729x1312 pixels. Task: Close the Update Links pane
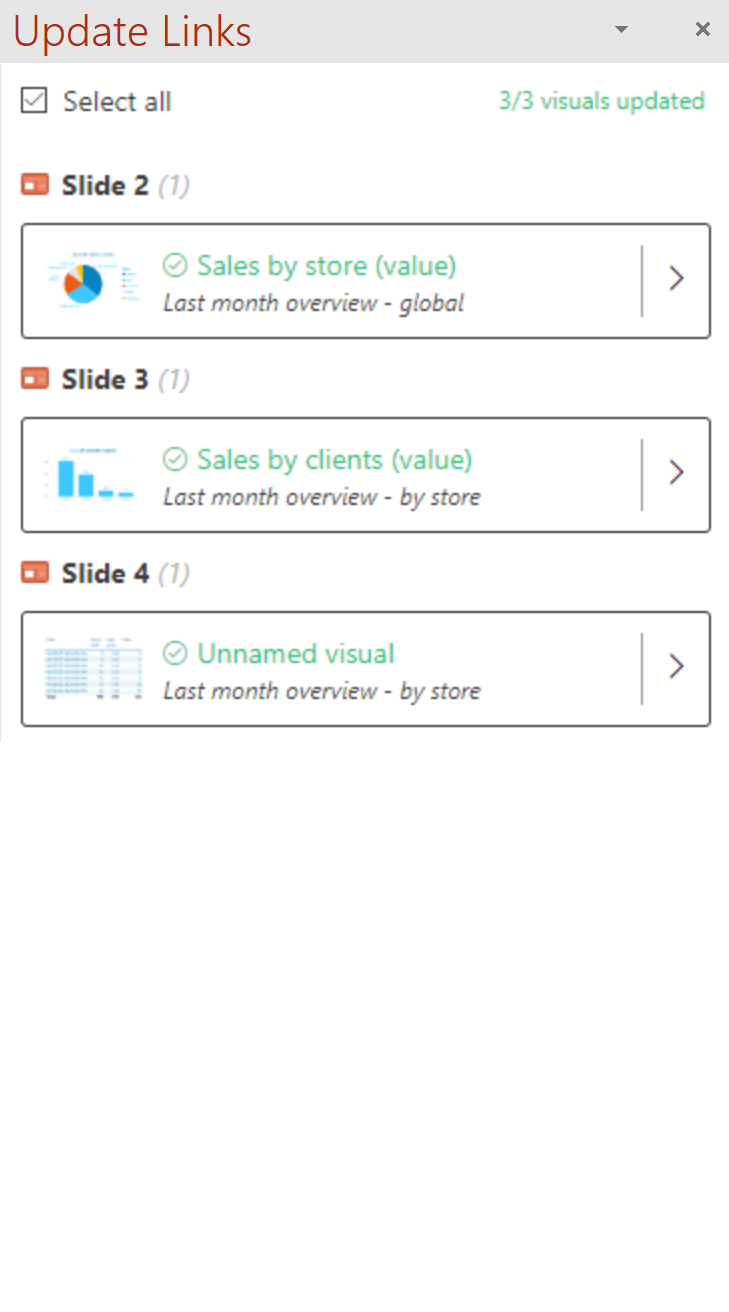tap(703, 30)
